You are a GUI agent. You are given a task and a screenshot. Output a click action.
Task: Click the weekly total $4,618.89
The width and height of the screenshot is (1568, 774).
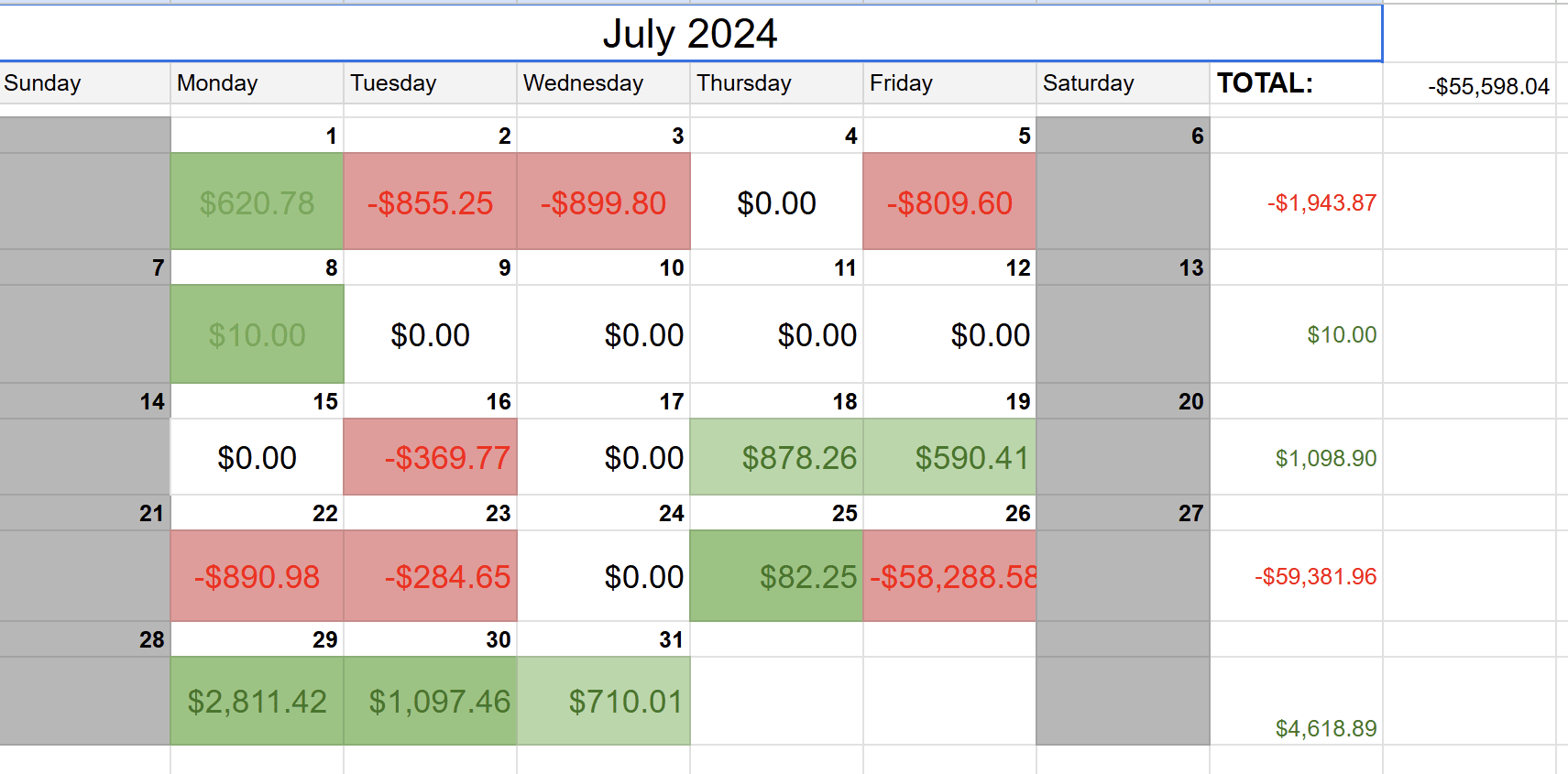point(1325,728)
